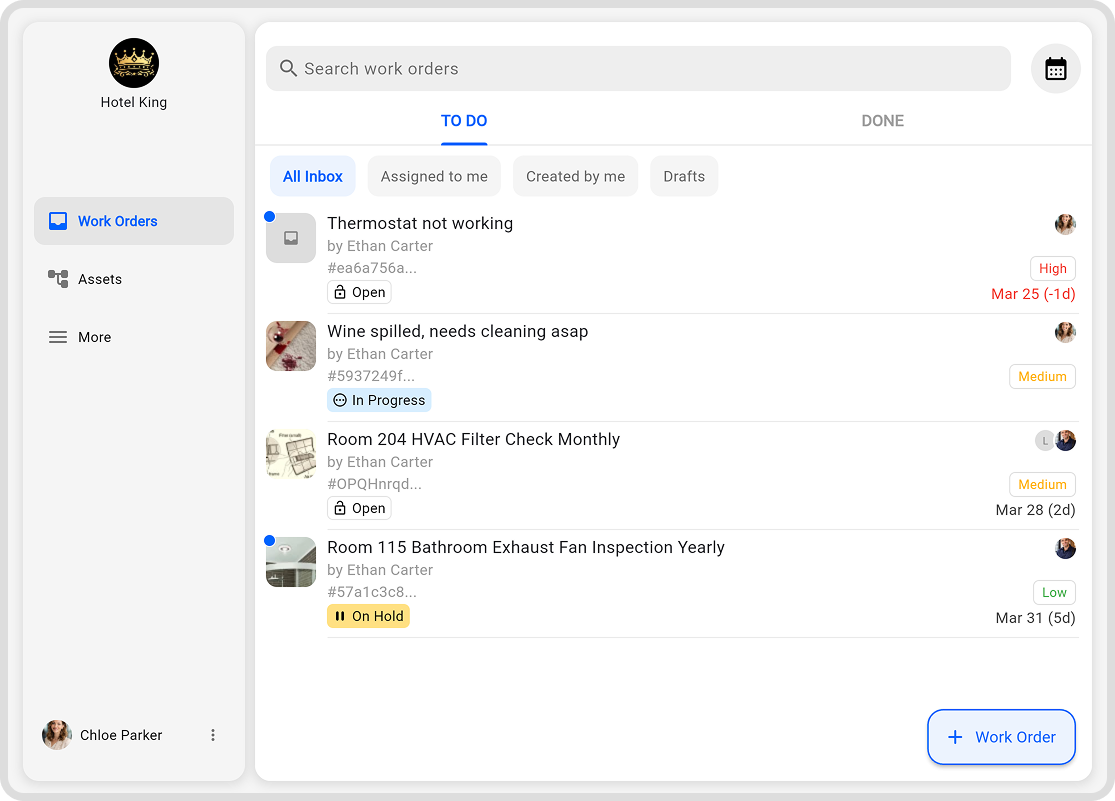Click the placeholder icon for Thermostat work order
1115x801 pixels.
[x=291, y=238]
